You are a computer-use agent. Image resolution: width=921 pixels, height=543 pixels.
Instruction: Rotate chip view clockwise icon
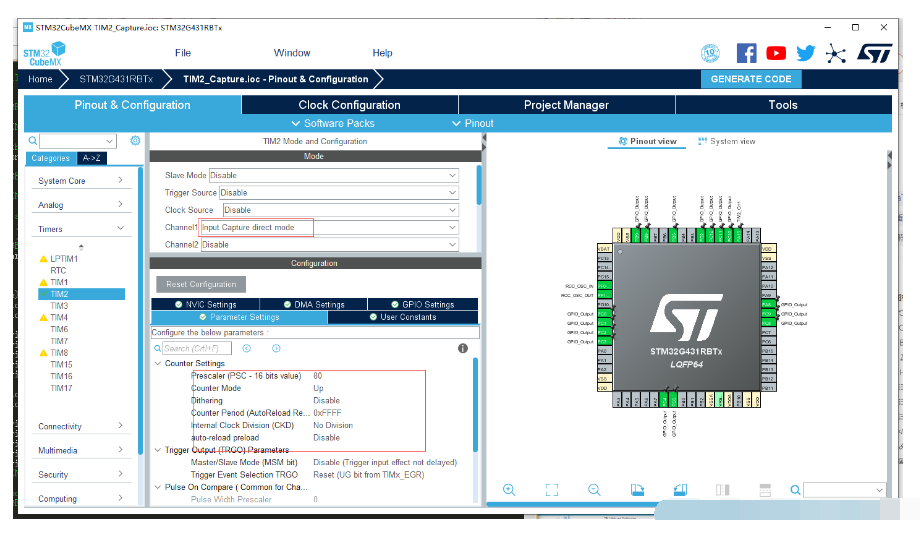point(637,490)
